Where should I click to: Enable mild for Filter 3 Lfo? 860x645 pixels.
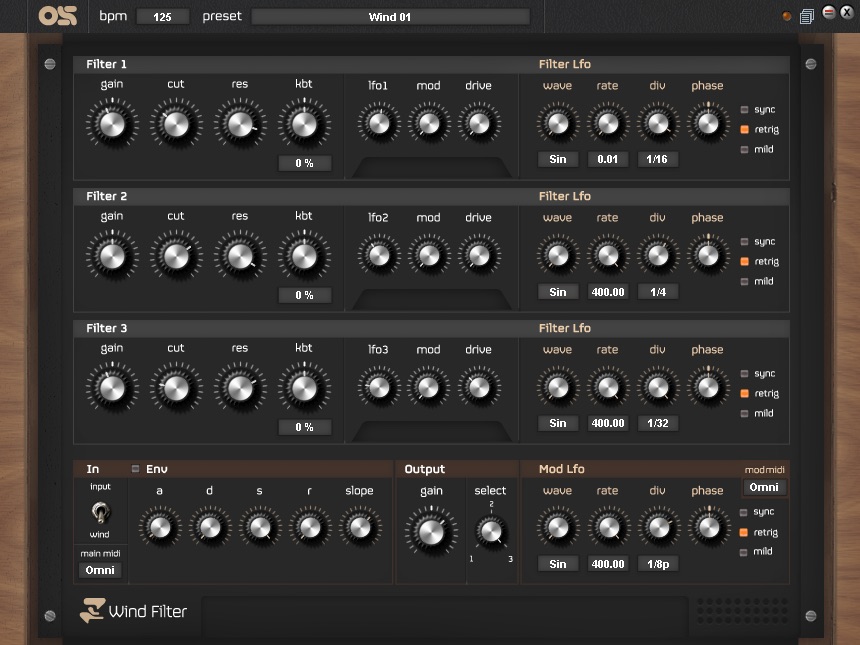744,413
